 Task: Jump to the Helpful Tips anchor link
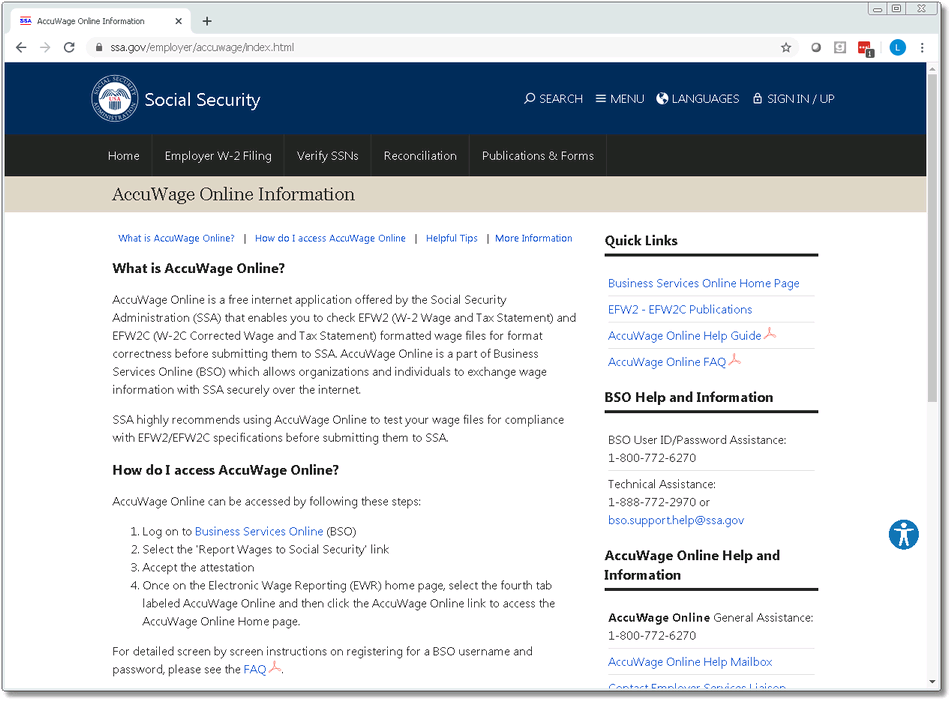click(452, 238)
